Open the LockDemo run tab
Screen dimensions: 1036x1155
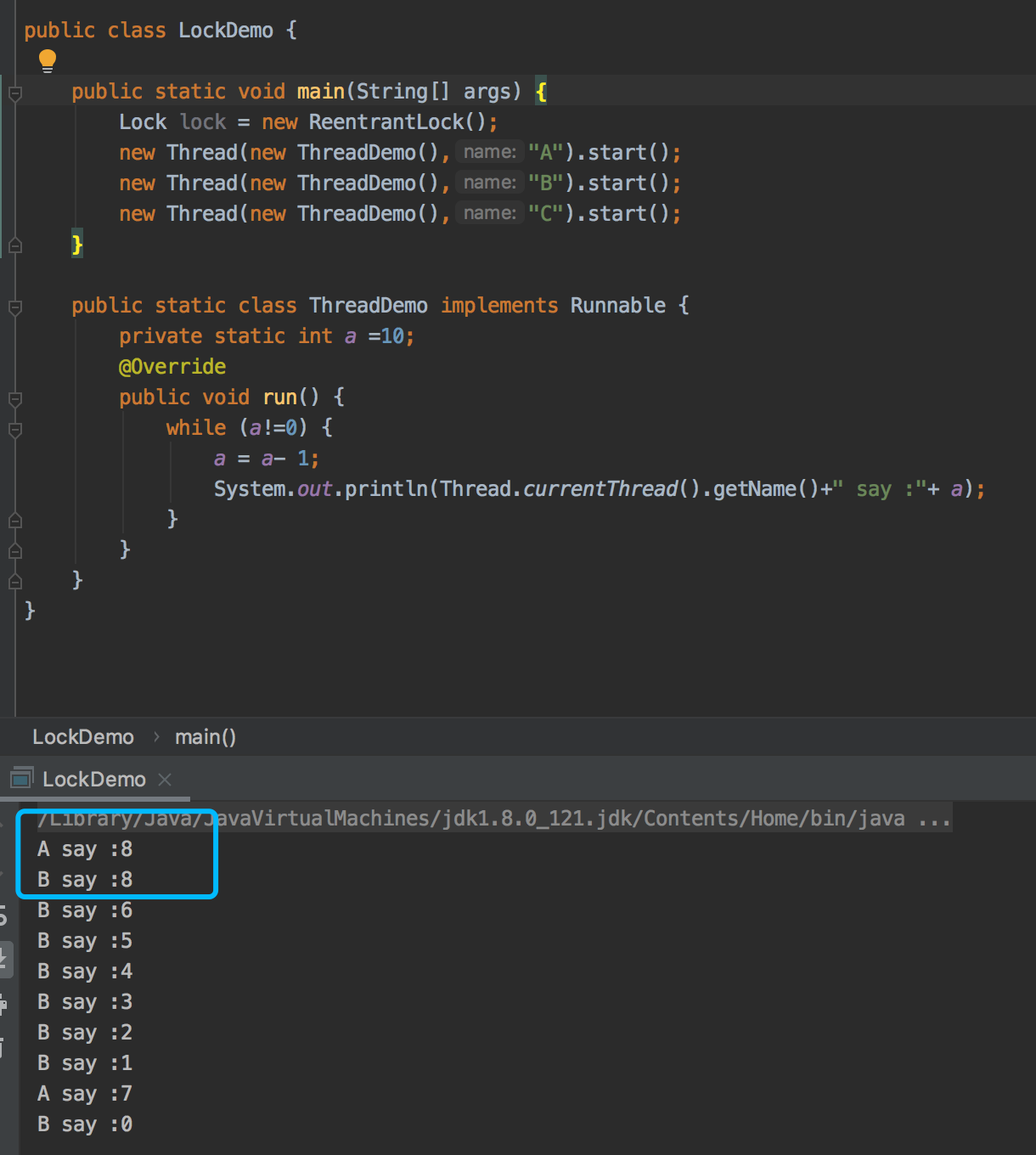[94, 780]
